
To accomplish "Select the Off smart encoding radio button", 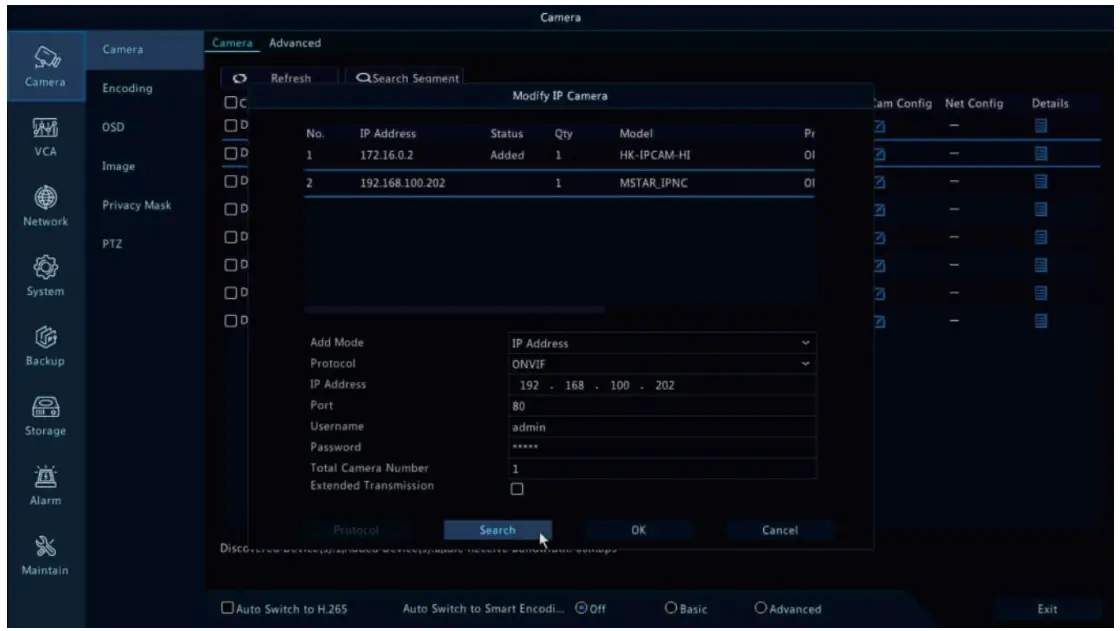I will click(x=581, y=607).
